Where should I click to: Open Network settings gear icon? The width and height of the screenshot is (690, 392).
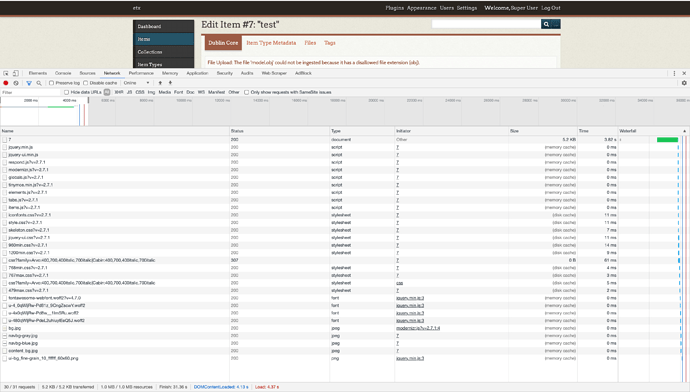tap(684, 83)
